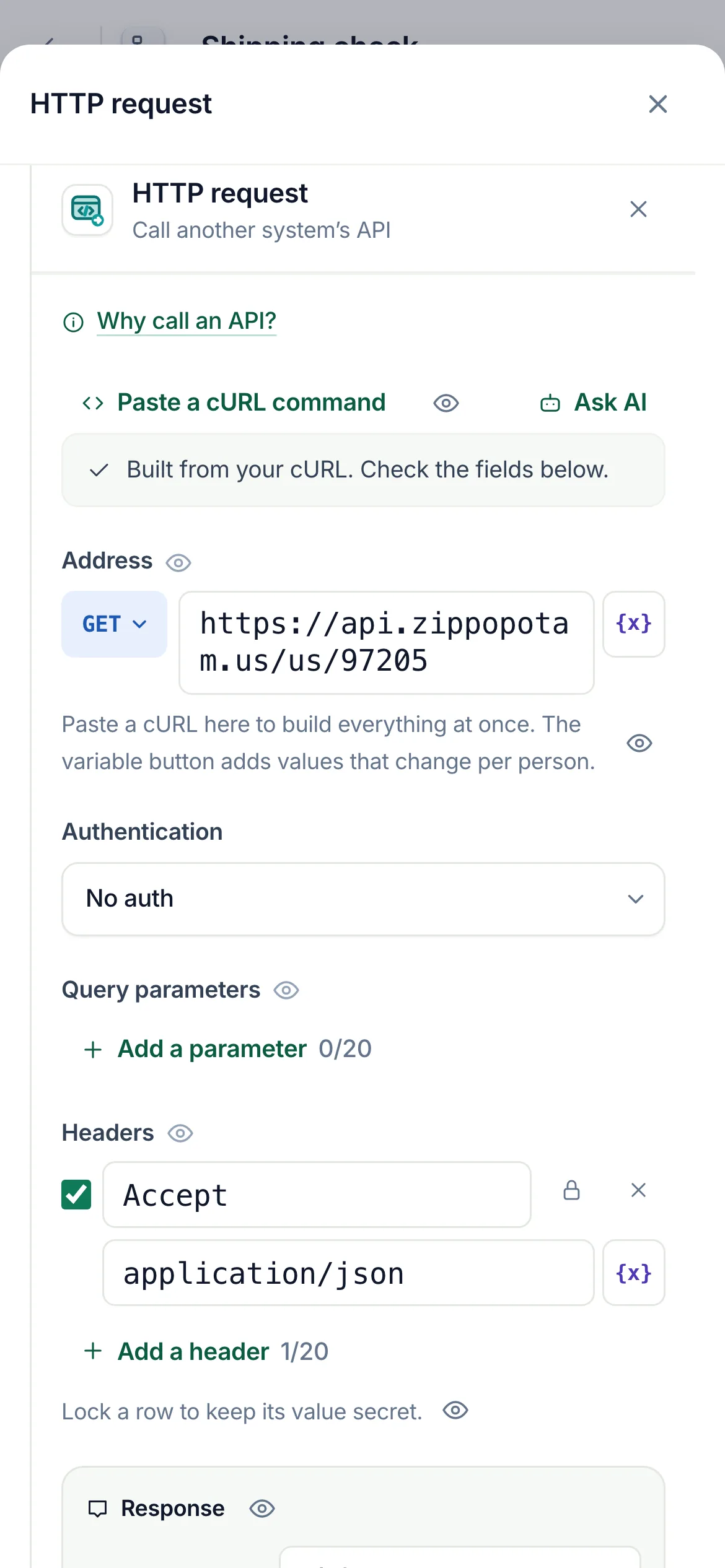Lock the Accept header row

coord(571,1190)
